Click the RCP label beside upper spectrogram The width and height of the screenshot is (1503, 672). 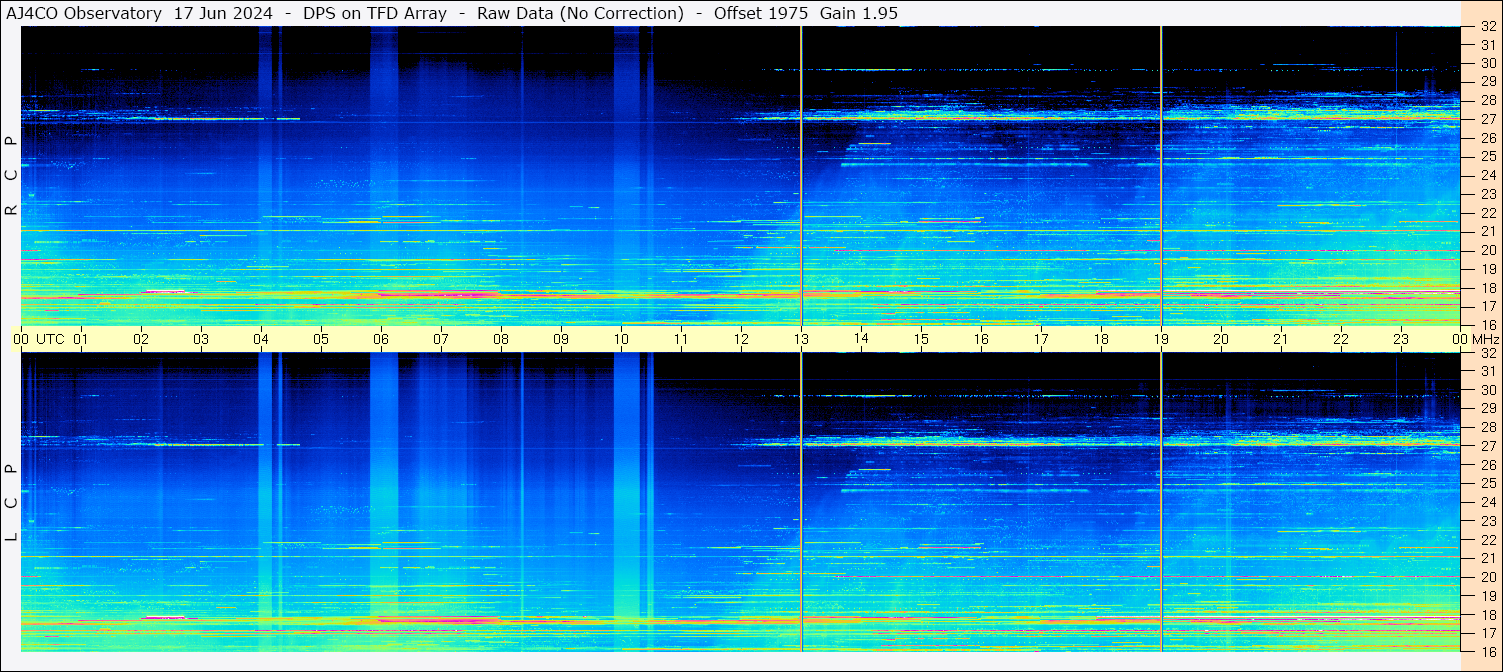pos(11,176)
